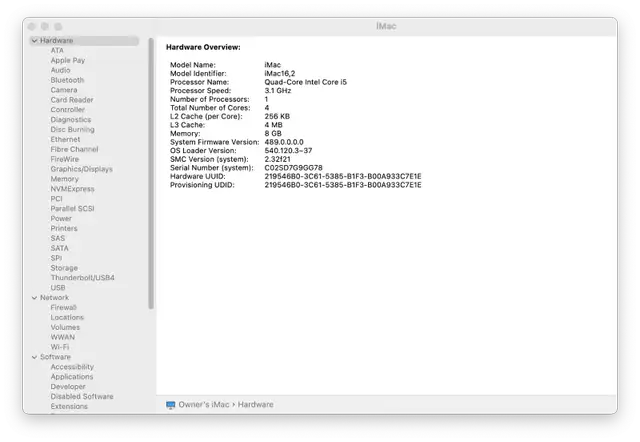Image resolution: width=640 pixels, height=442 pixels.
Task: Click OS Loader Version 540.120.3~37
Action: [288, 151]
